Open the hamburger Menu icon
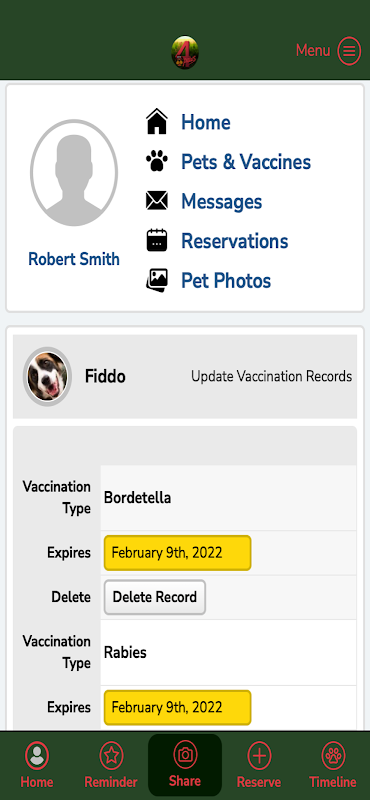The height and width of the screenshot is (800, 370). pos(349,51)
